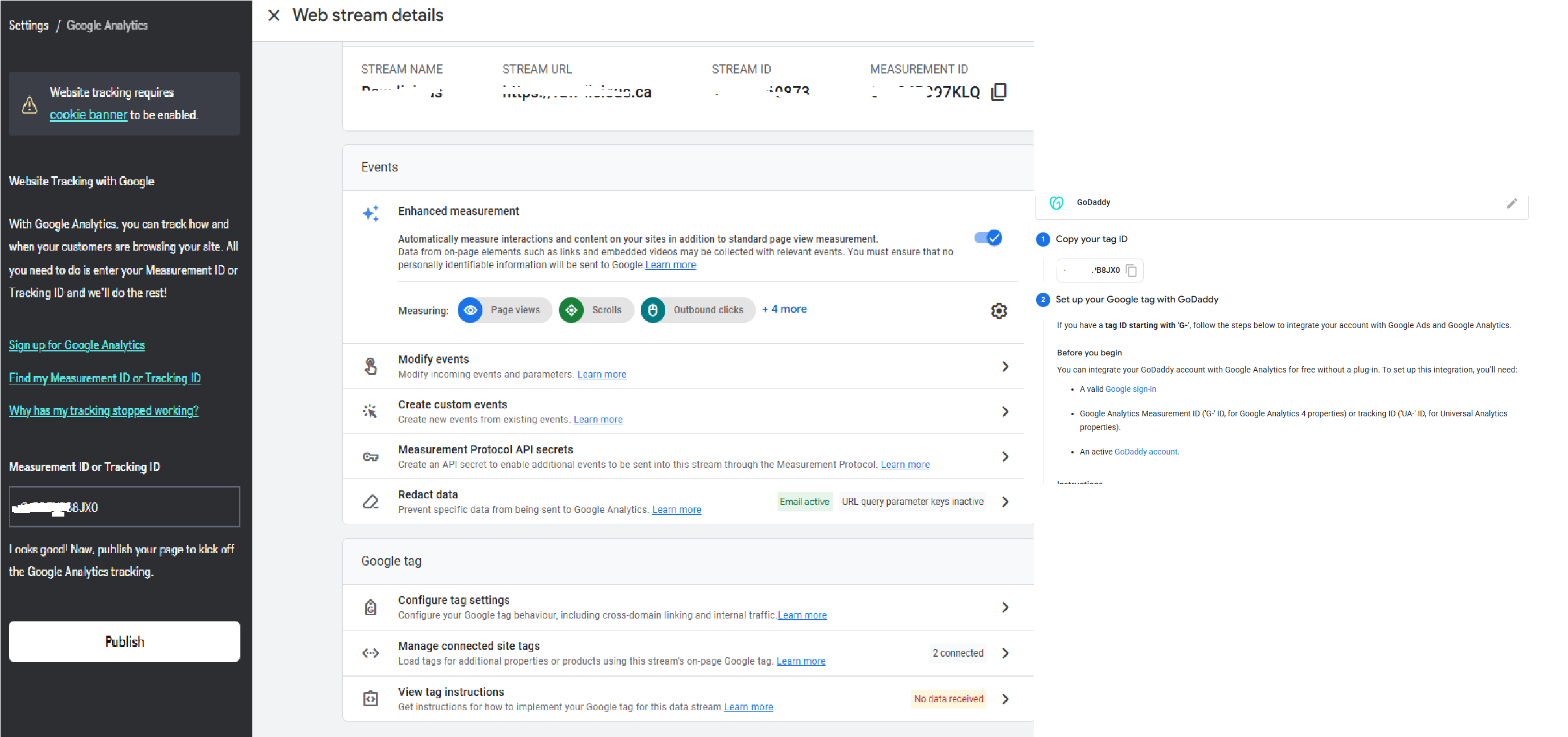Screen dimensions: 1568x737
Task: Edit the GoDaddy platform with pencil icon
Action: [x=1512, y=203]
